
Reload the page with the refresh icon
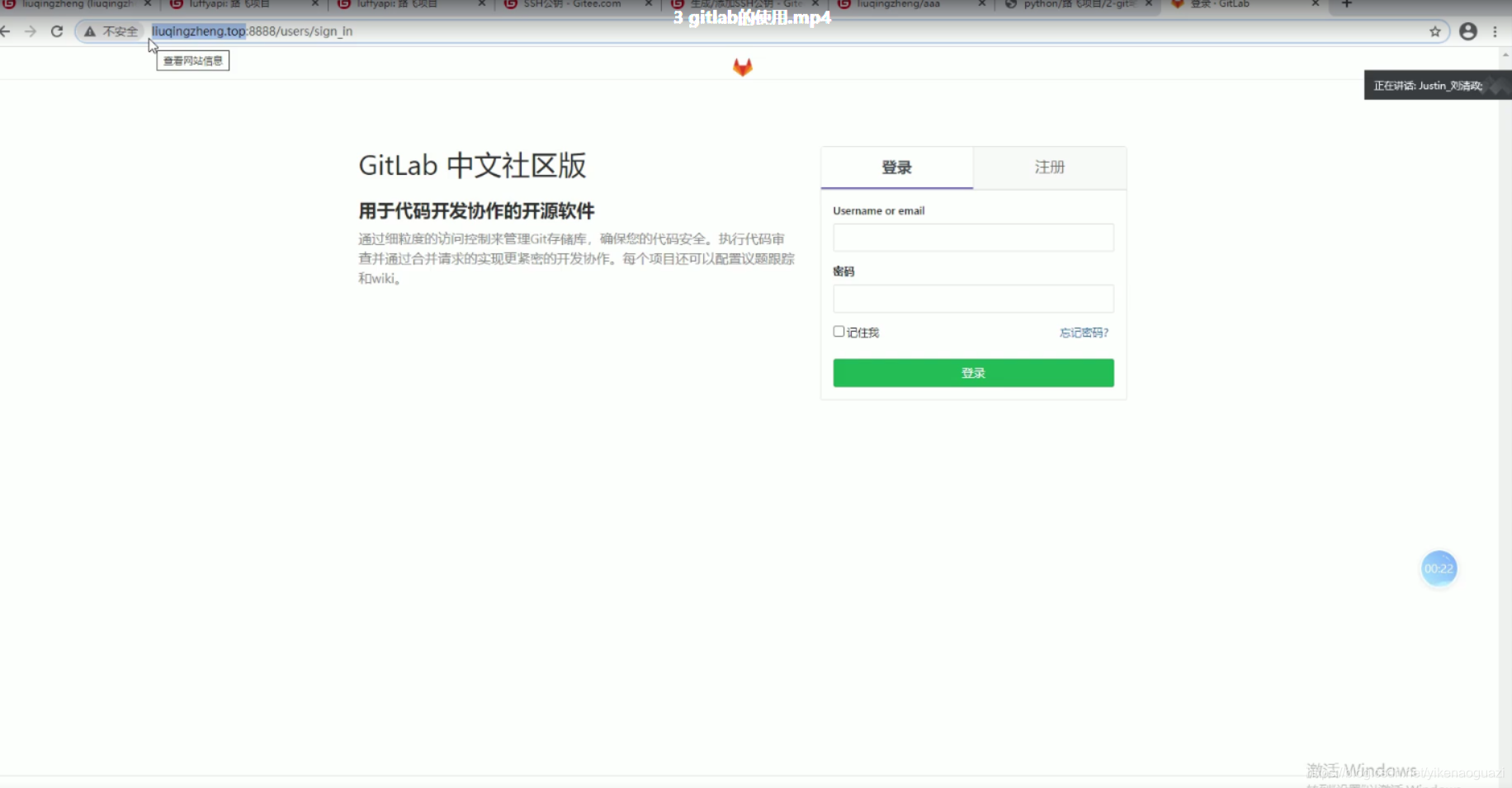tap(57, 31)
